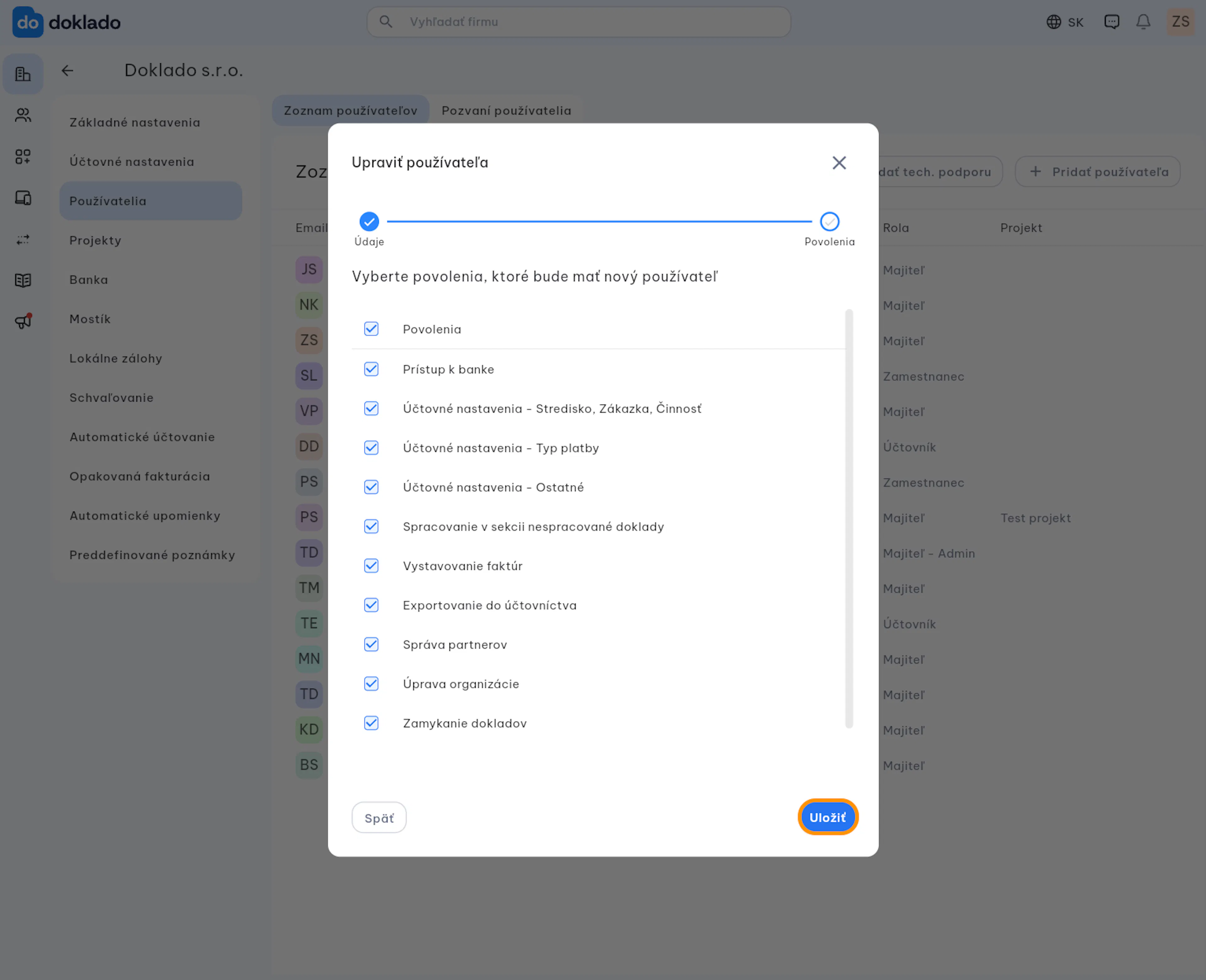Save with the Uložiť button
Screen dimensions: 1206x980
click(x=828, y=817)
